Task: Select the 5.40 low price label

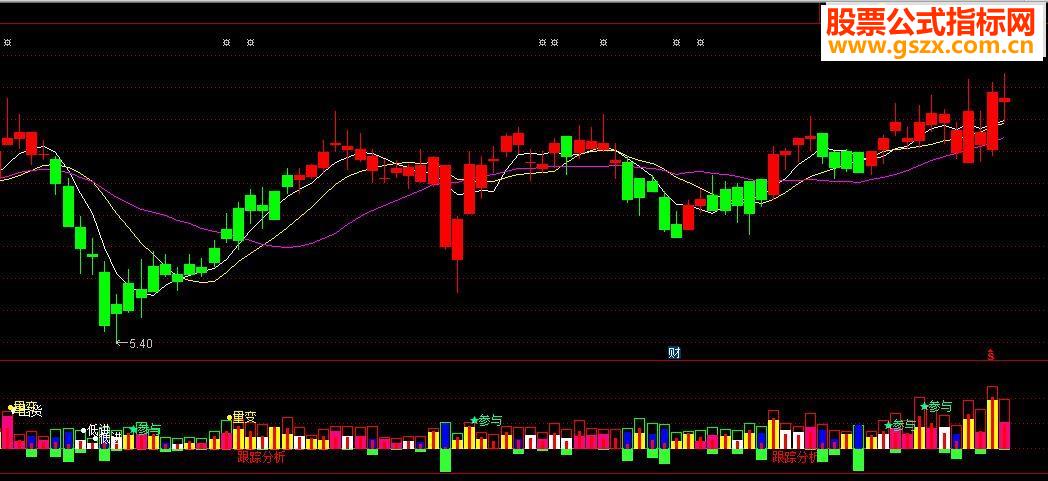Action: pyautogui.click(x=140, y=344)
